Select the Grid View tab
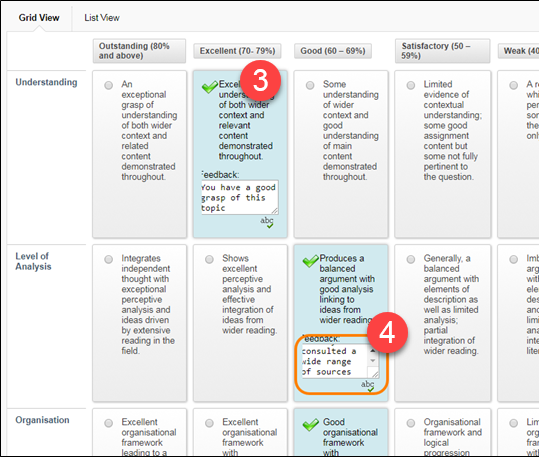This screenshot has width=539, height=457. [39, 18]
